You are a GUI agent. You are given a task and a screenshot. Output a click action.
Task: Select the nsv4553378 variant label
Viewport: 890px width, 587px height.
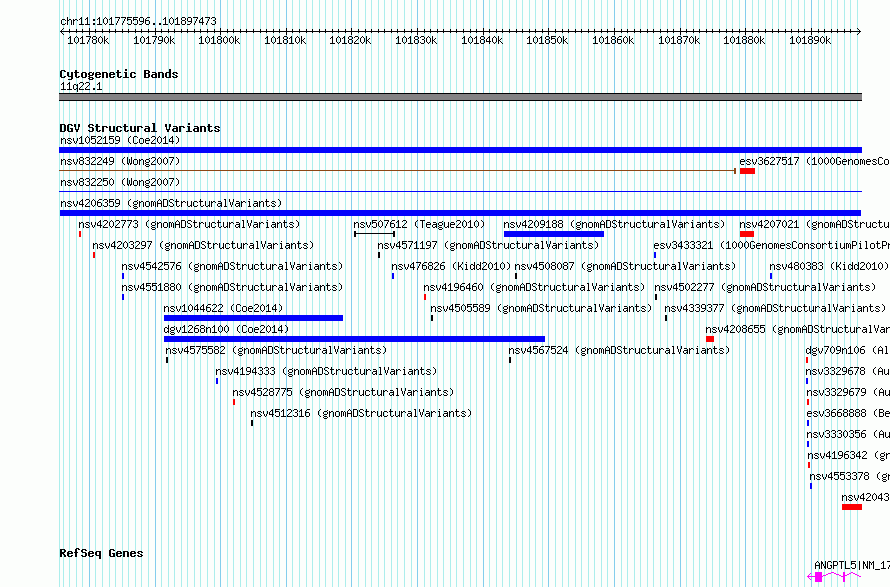pyautogui.click(x=850, y=476)
